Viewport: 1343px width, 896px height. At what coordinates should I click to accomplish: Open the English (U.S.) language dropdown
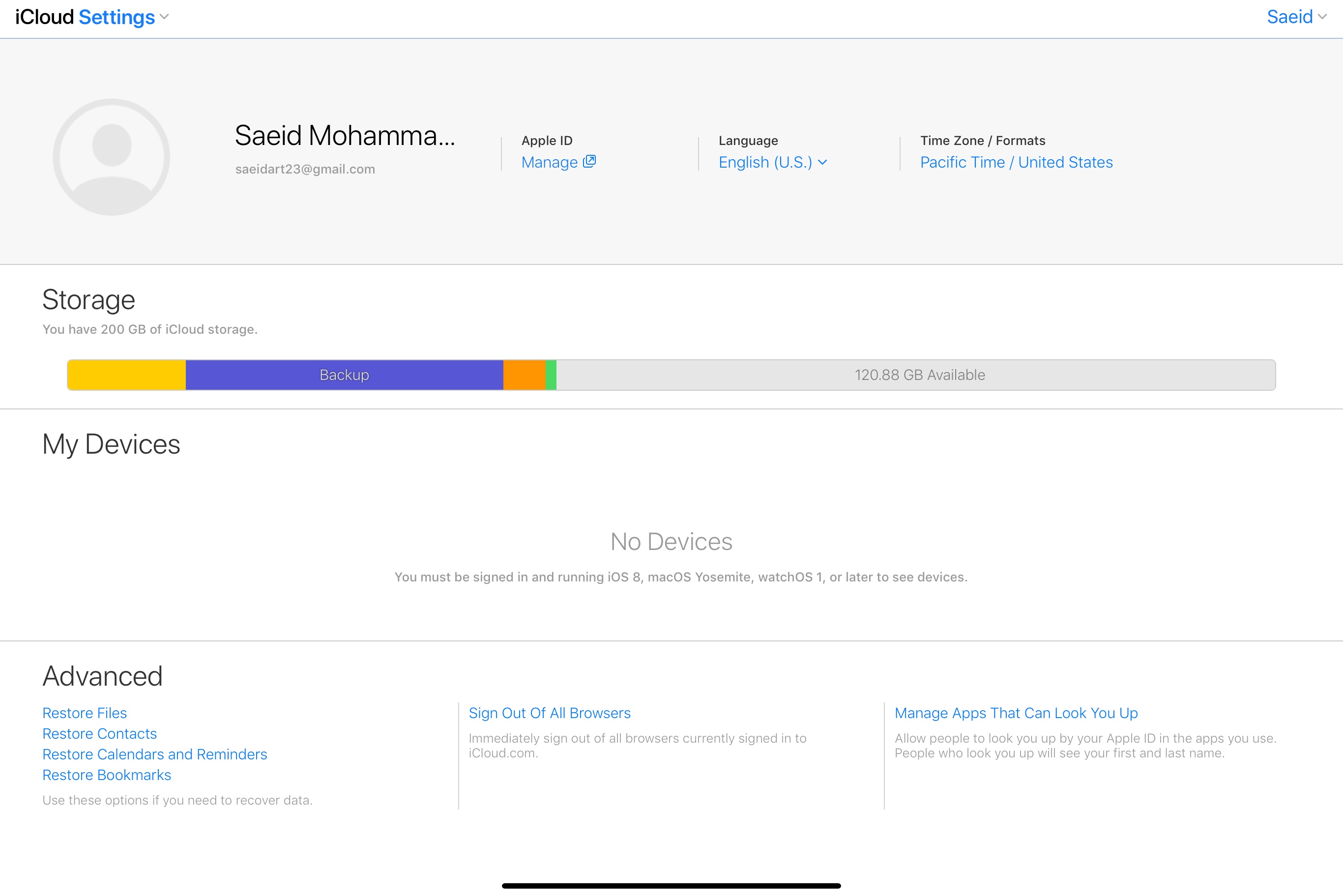[x=772, y=162]
